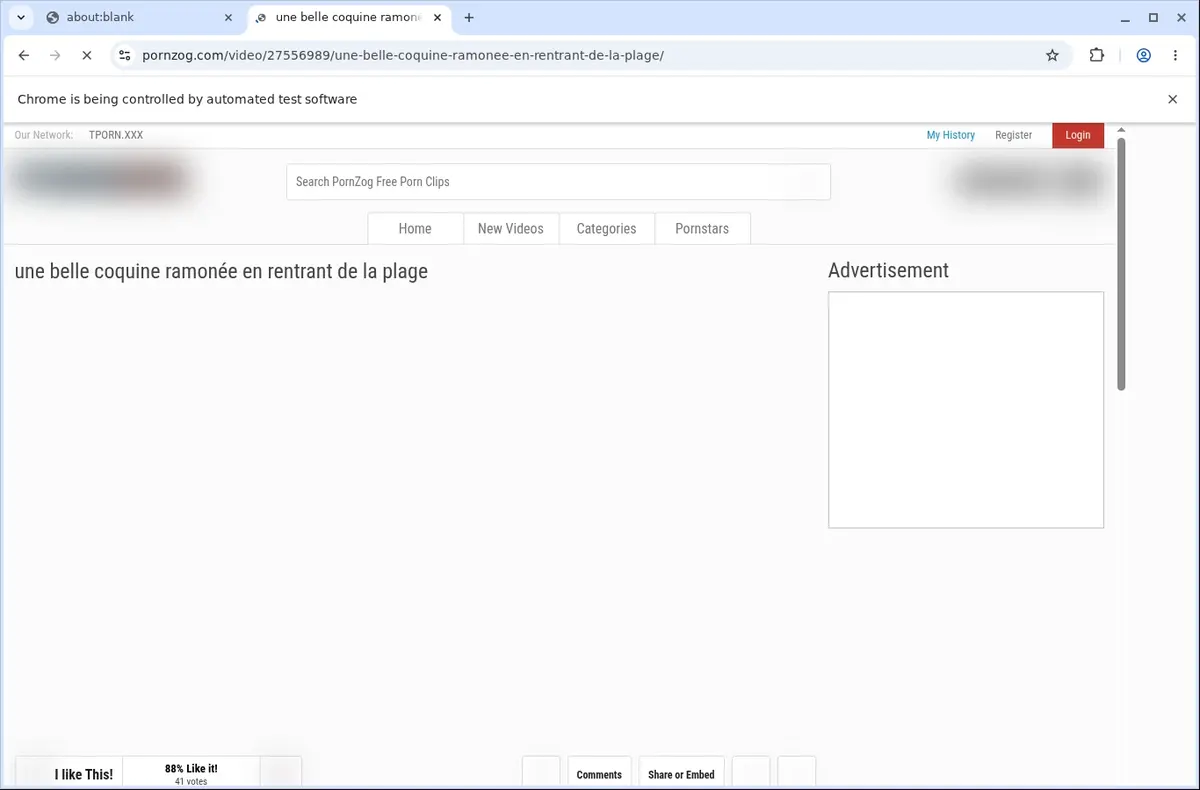Open the Extensions puzzle icon

pyautogui.click(x=1097, y=56)
